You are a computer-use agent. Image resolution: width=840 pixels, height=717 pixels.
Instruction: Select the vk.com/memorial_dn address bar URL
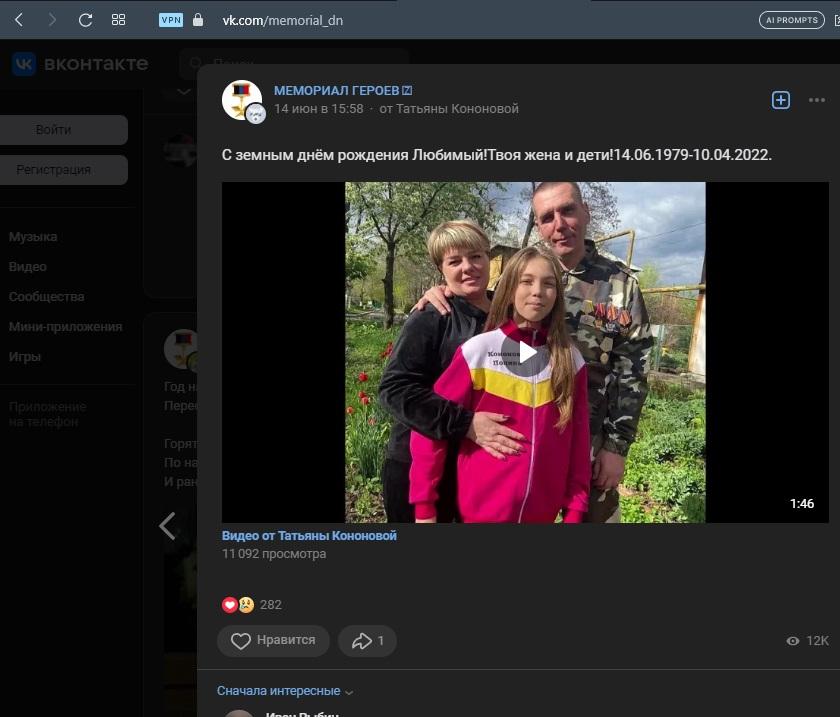coord(282,20)
